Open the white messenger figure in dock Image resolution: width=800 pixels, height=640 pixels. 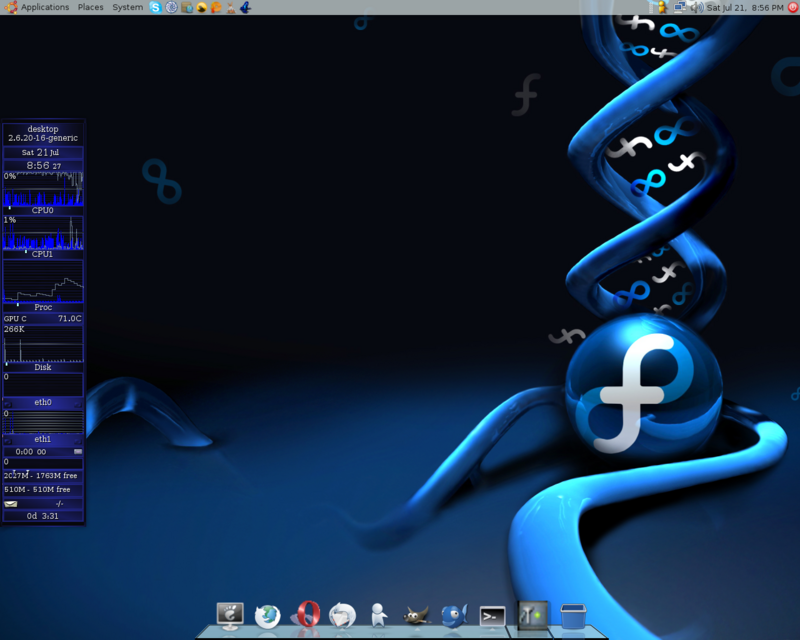(379, 615)
